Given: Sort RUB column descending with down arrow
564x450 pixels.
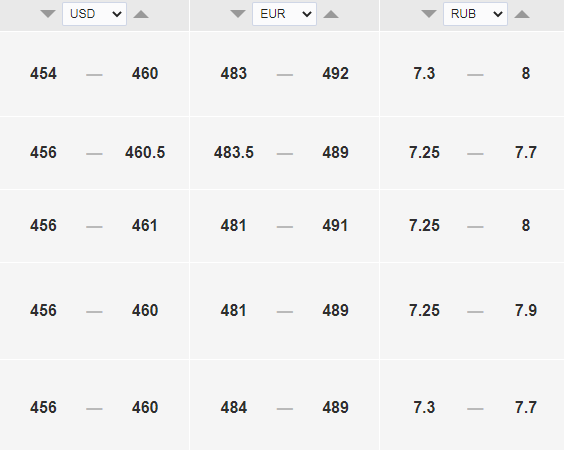Looking at the screenshot, I should click(429, 14).
